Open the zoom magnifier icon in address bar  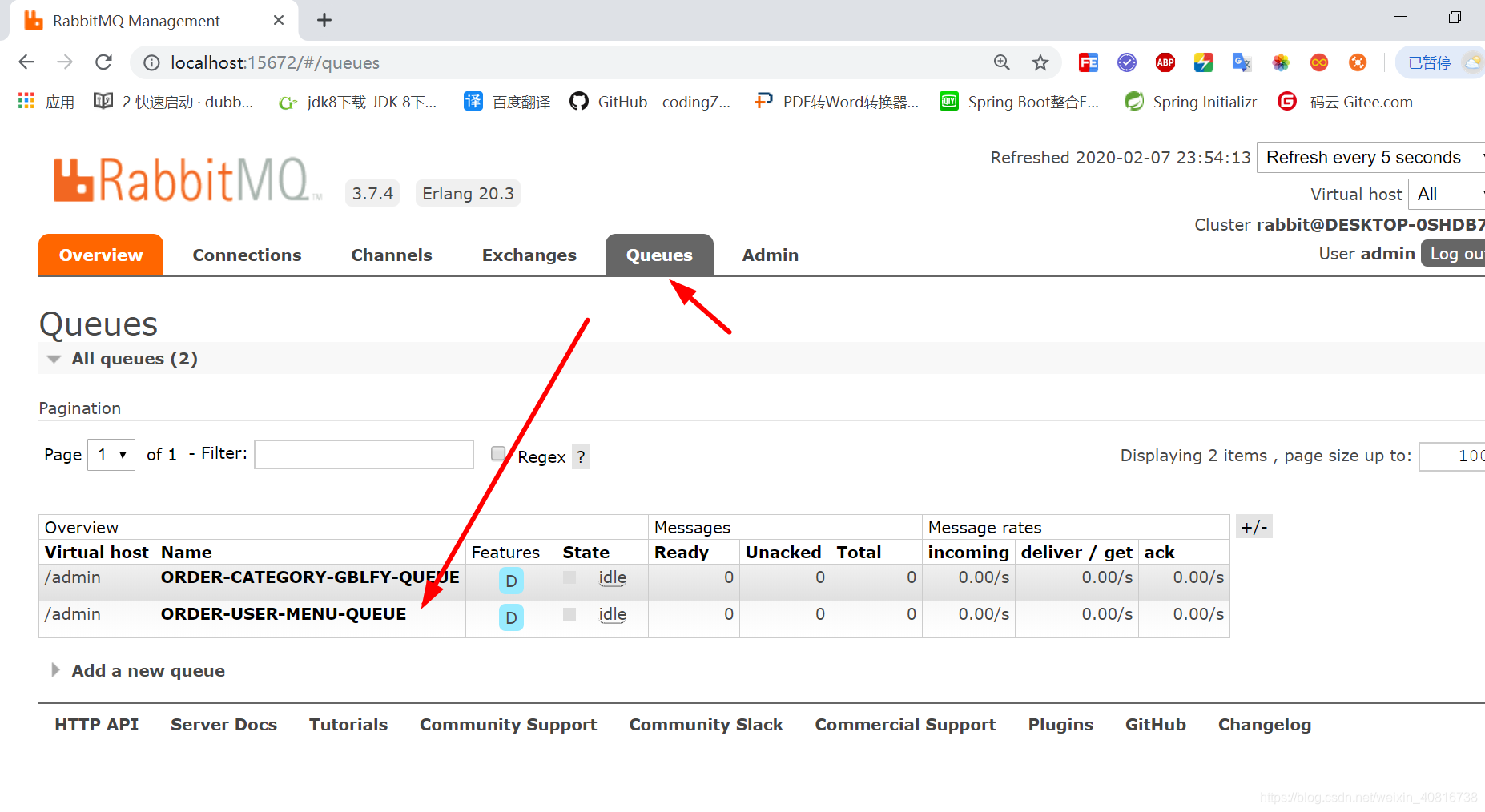point(1002,62)
